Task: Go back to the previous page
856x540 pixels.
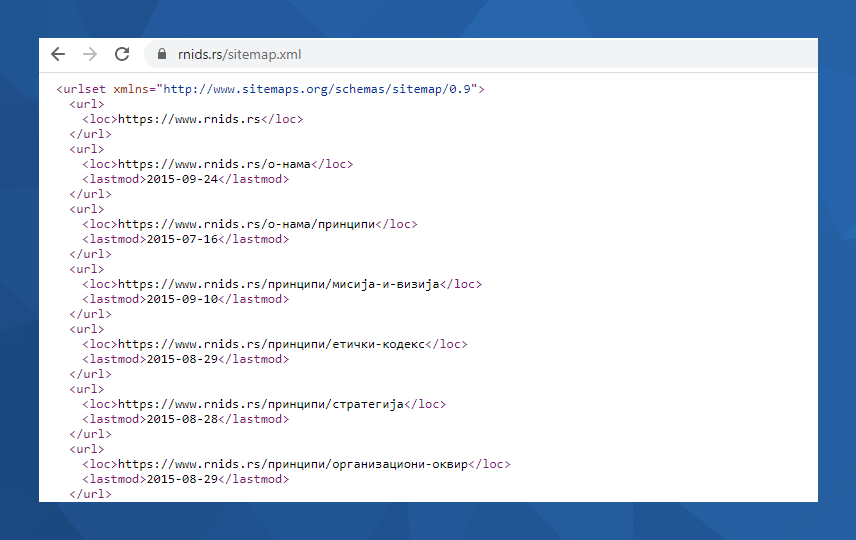Action: pos(58,54)
